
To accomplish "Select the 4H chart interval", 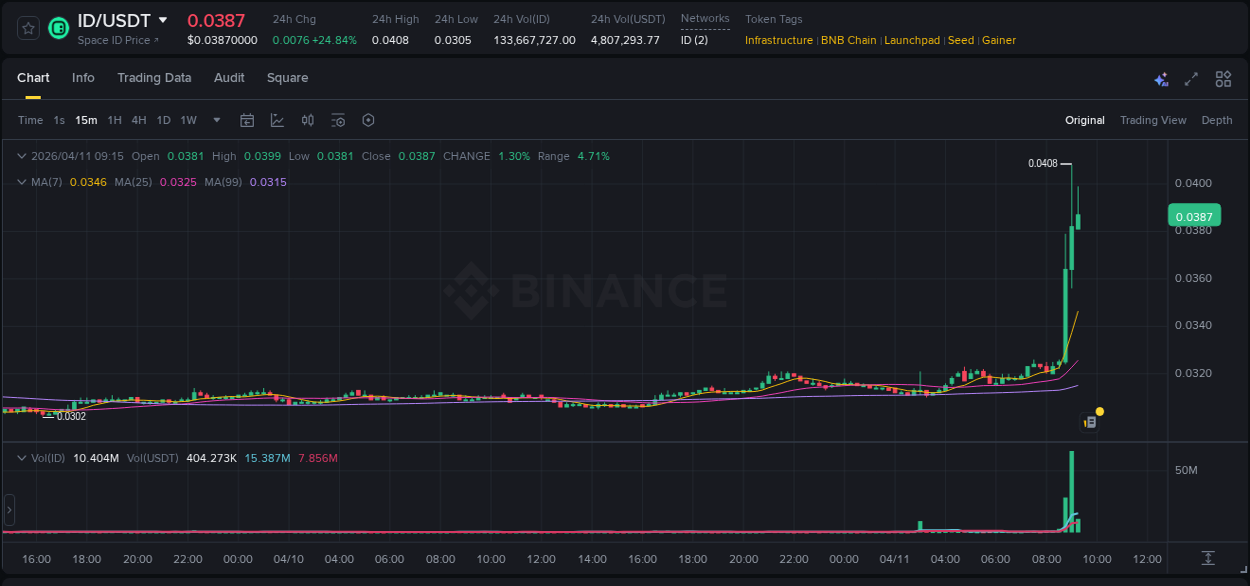I will click(x=139, y=120).
